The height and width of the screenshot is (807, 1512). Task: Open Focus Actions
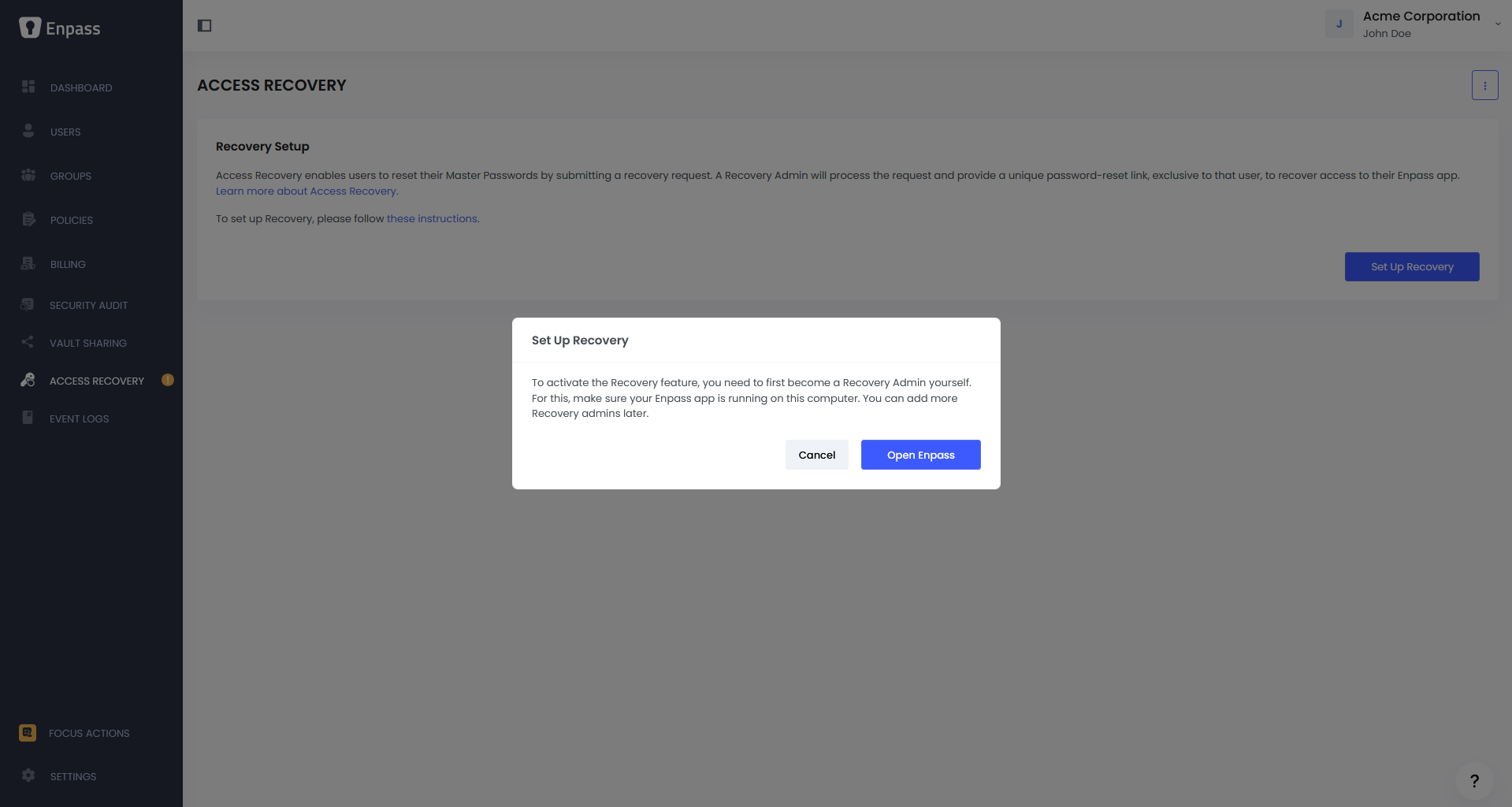[89, 733]
